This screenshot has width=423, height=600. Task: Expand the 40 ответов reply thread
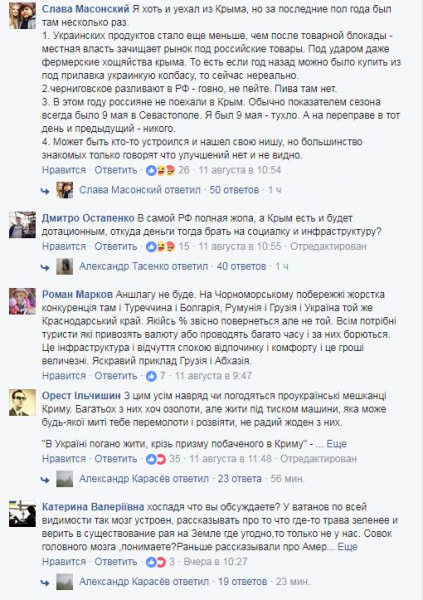[x=241, y=266]
